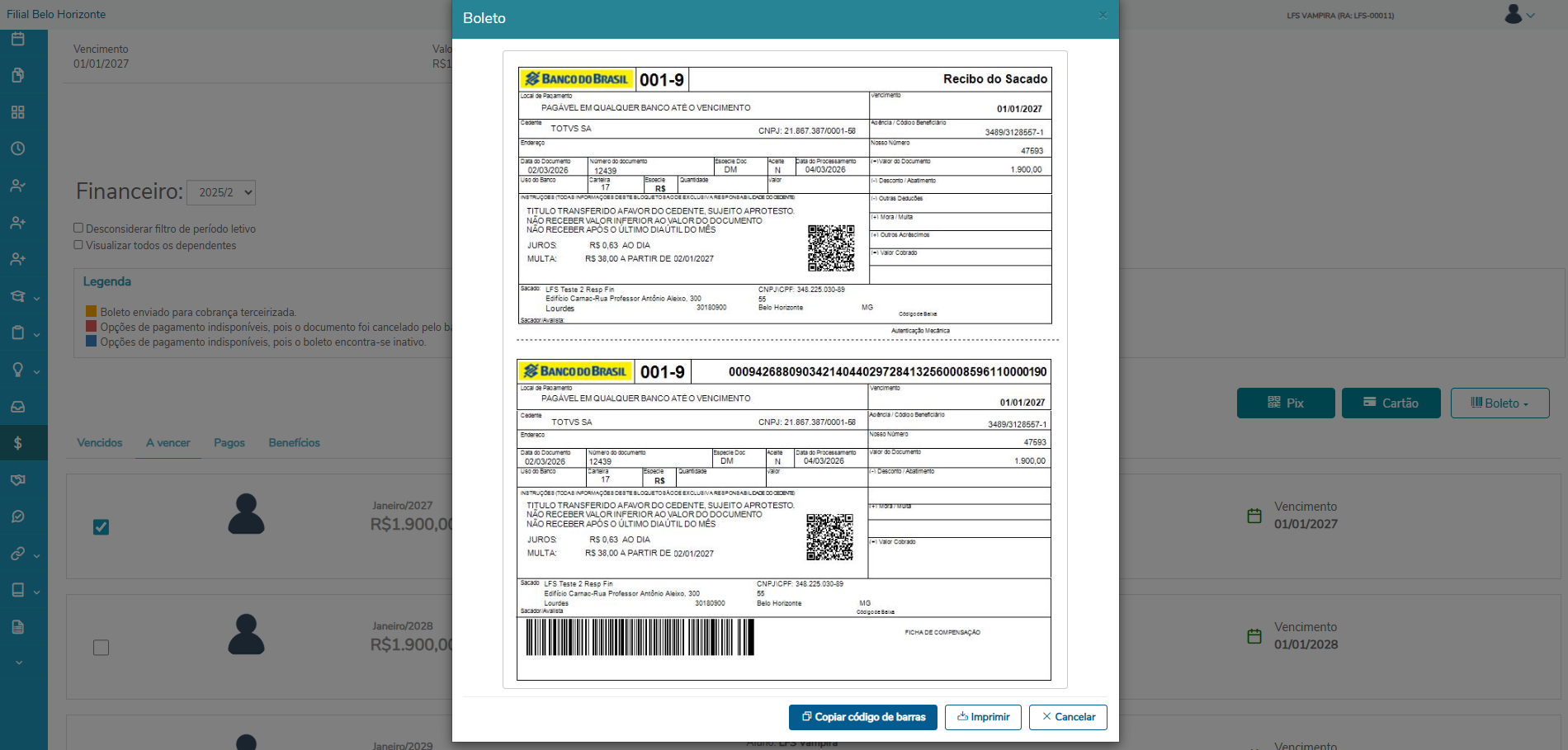Click the boleto digit line starting 00094268809

click(887, 372)
